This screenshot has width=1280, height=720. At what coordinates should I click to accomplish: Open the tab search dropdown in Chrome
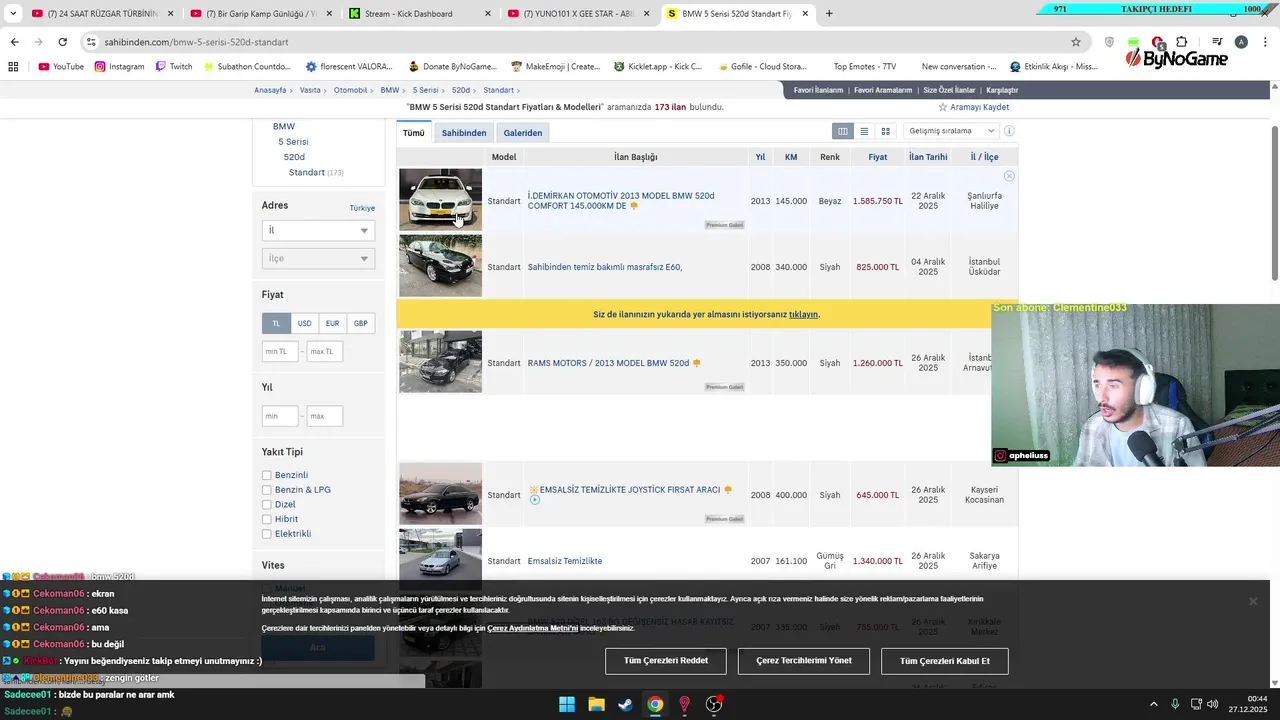pos(13,13)
